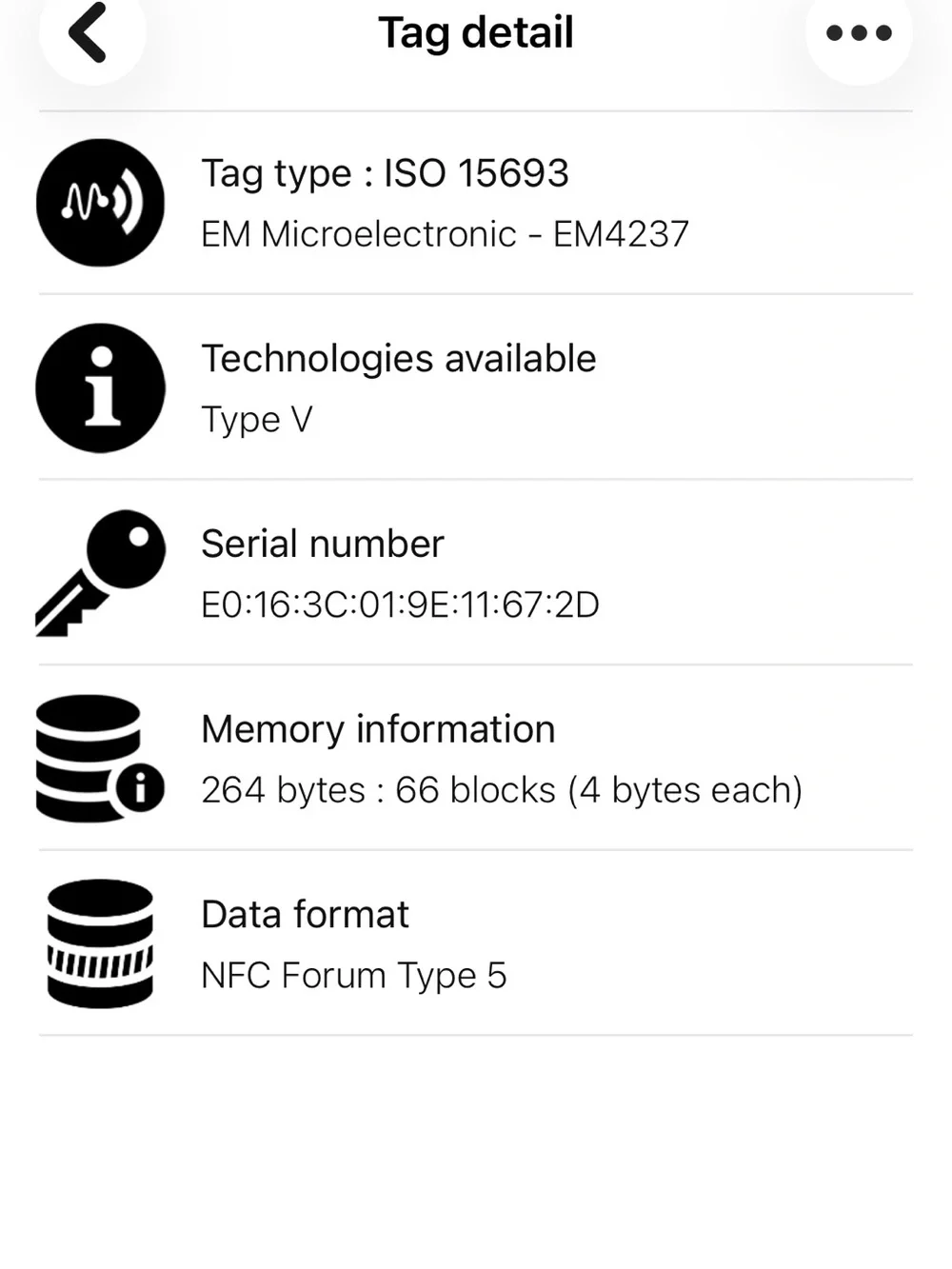Open the three-dot more options menu
Image resolution: width=952 pixels, height=1269 pixels.
tap(859, 33)
